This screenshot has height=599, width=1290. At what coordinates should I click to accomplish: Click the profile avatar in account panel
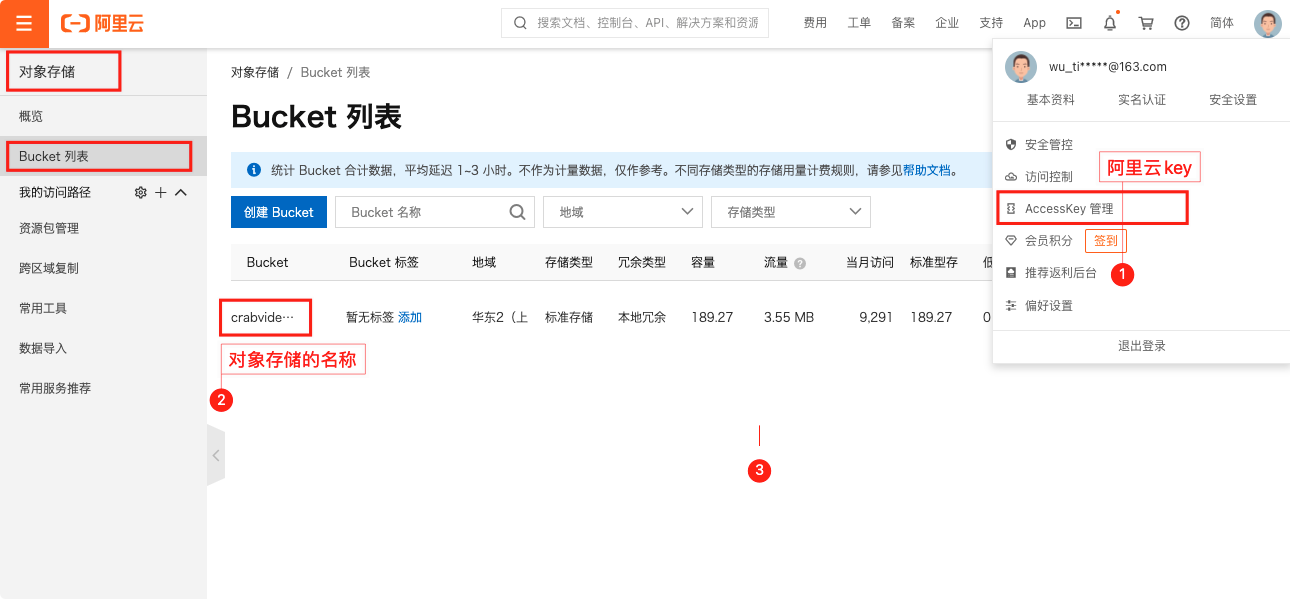point(1021,67)
